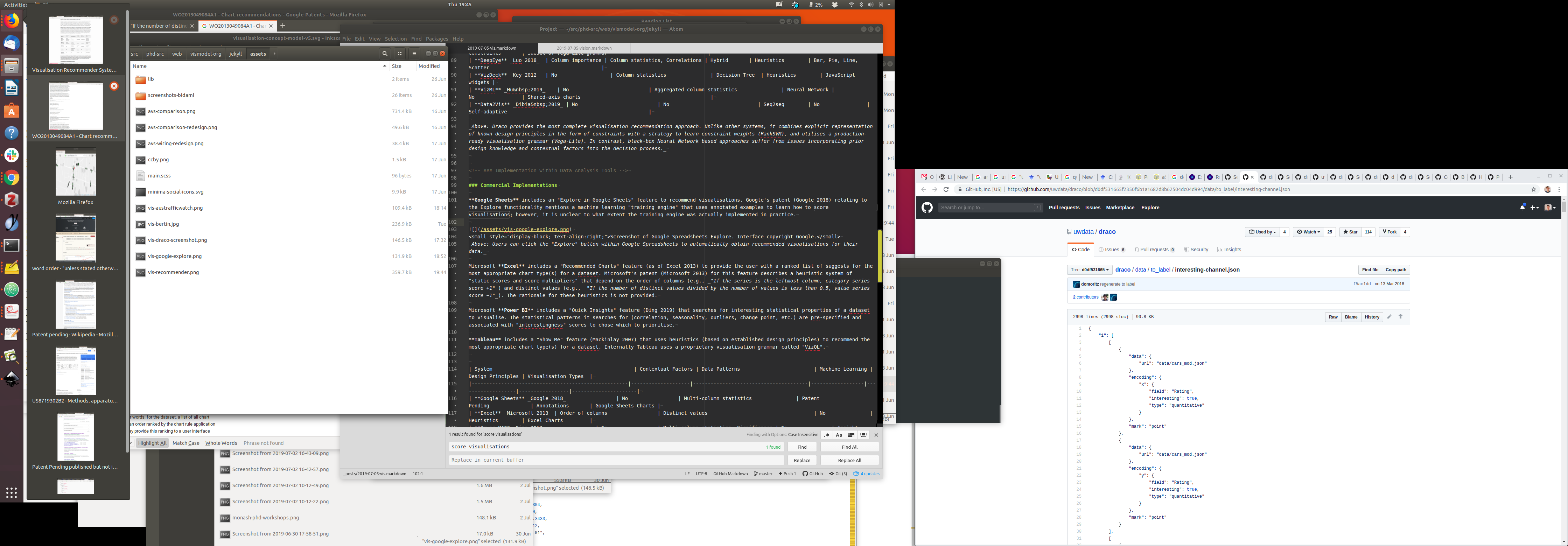
Task: Switch to 2019-07-05-vision.markdown tab
Action: click(584, 48)
